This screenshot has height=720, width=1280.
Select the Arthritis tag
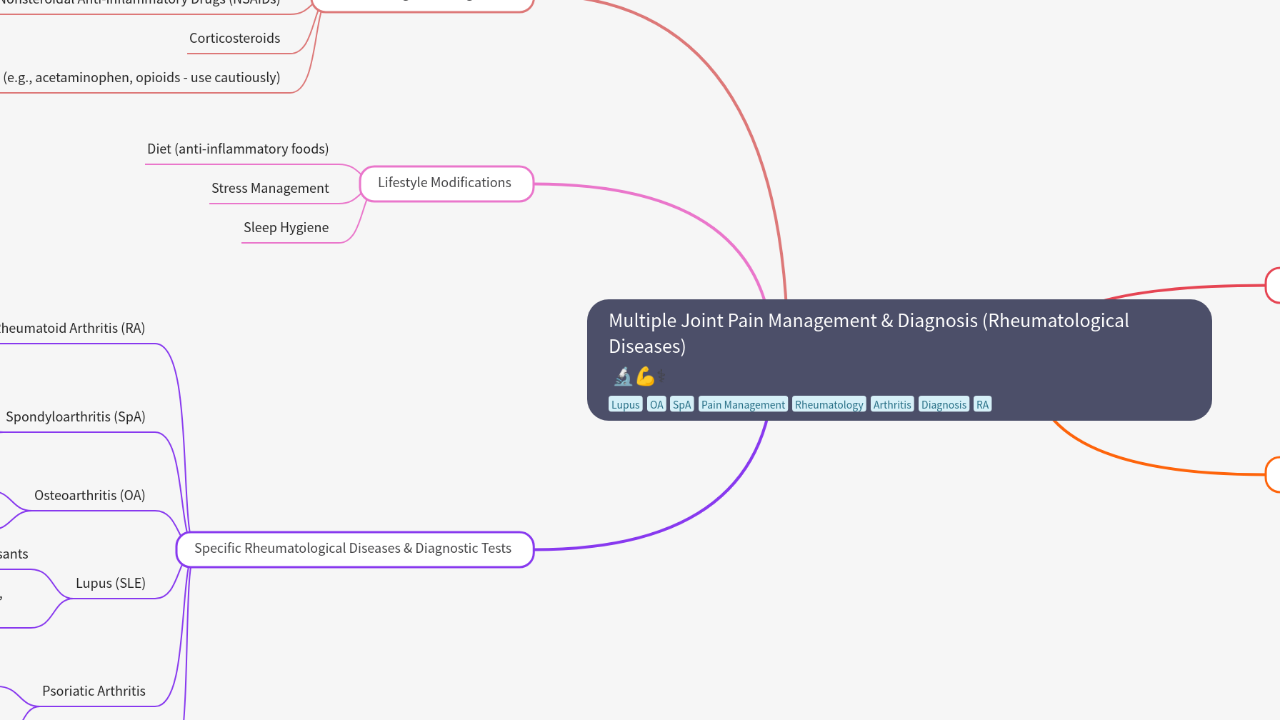(x=892, y=404)
